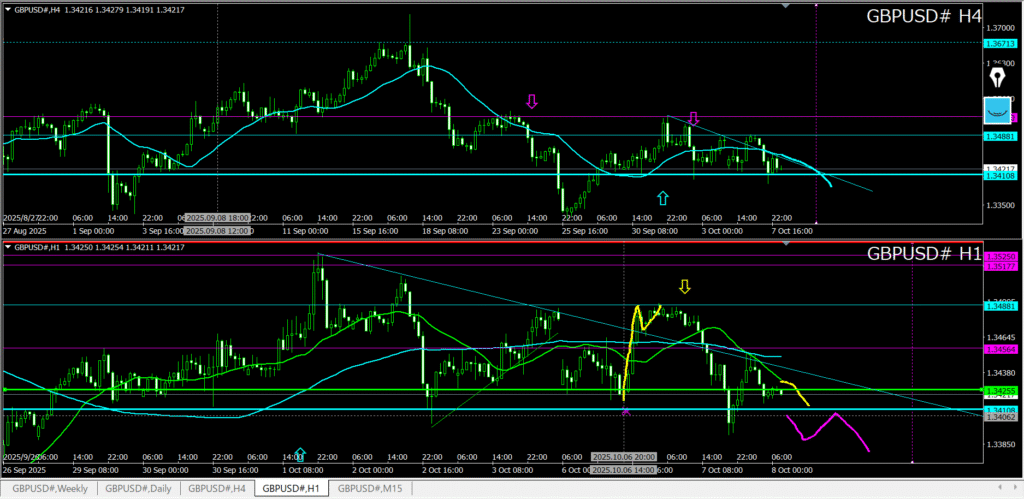Click the green 1.34255 price label on H1
1024x499 pixels.
[1000, 390]
